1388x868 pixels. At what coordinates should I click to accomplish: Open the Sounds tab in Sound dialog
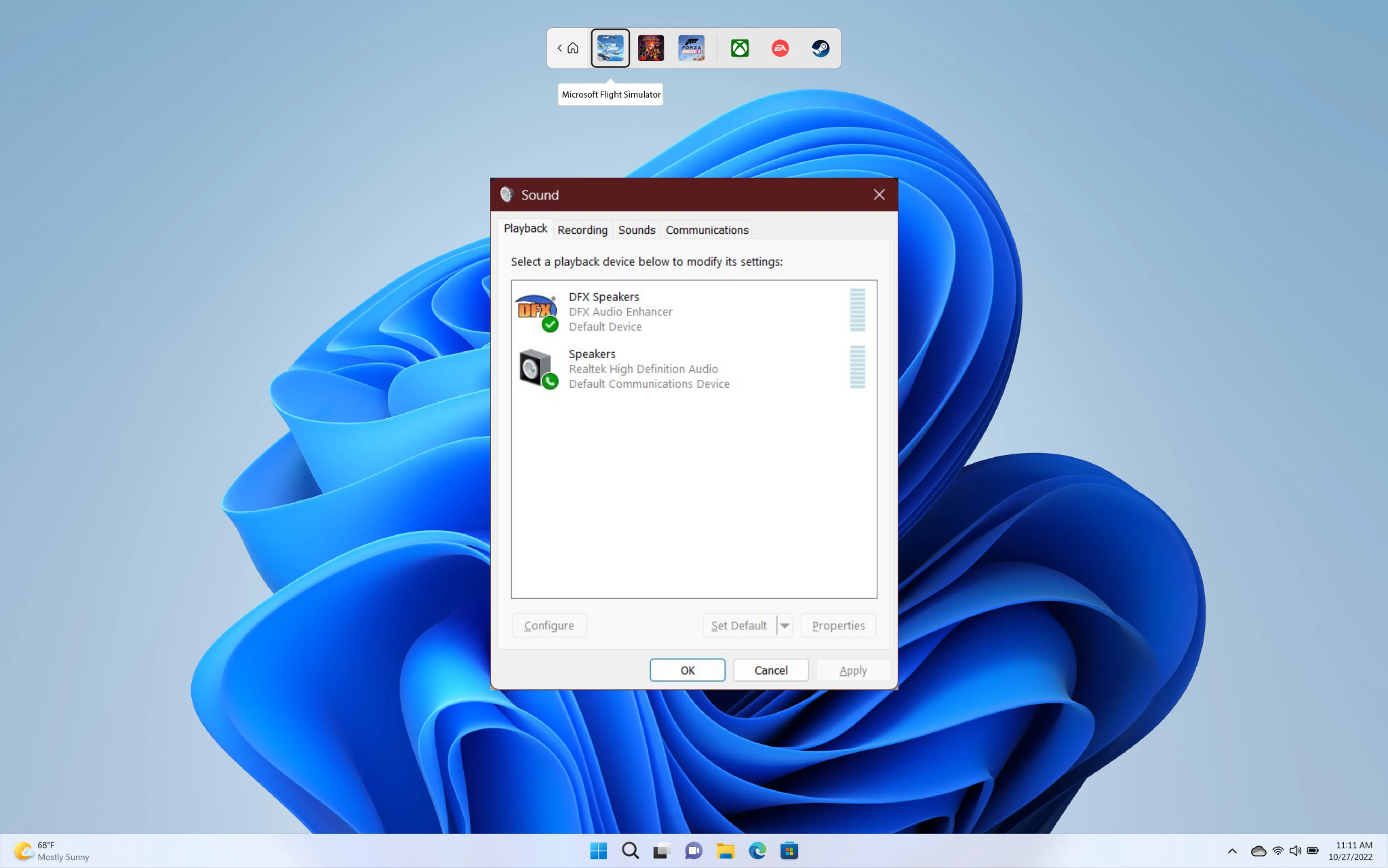tap(636, 230)
